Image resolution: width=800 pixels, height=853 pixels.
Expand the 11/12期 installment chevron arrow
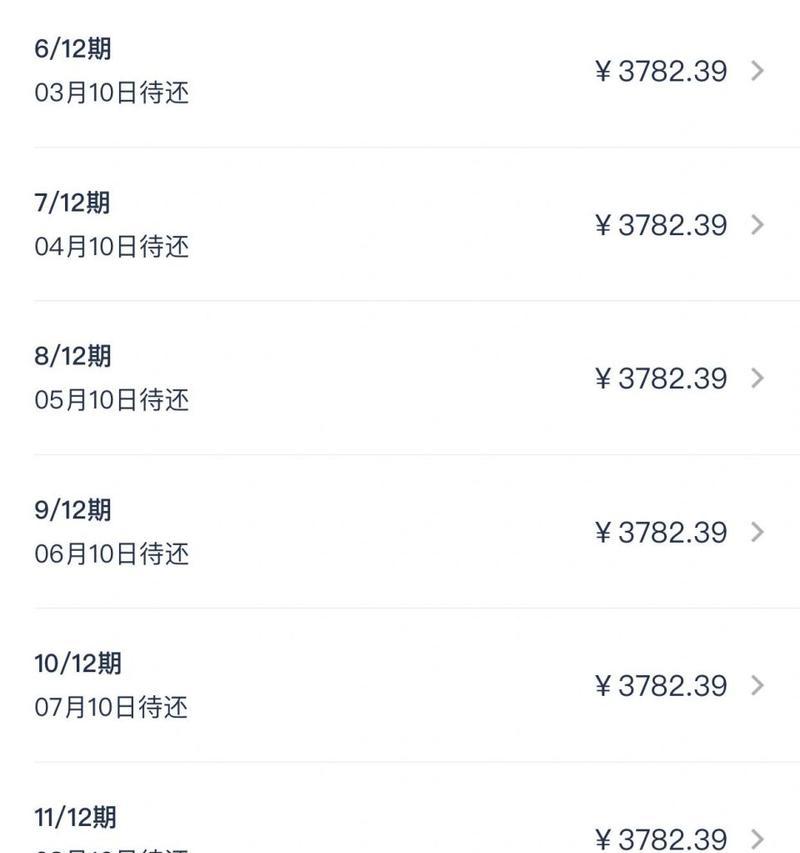[758, 839]
